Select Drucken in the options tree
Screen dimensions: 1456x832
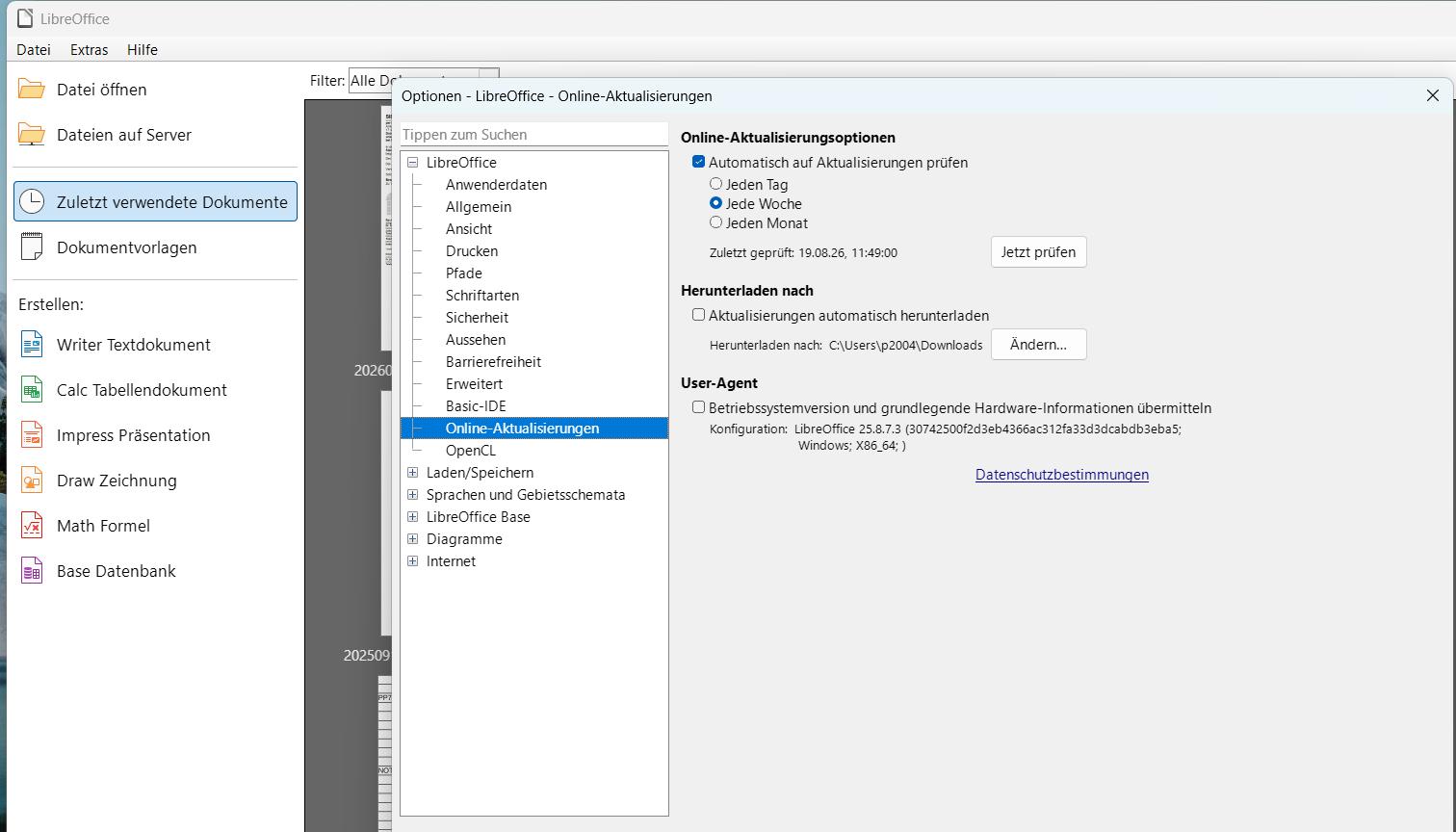(472, 251)
